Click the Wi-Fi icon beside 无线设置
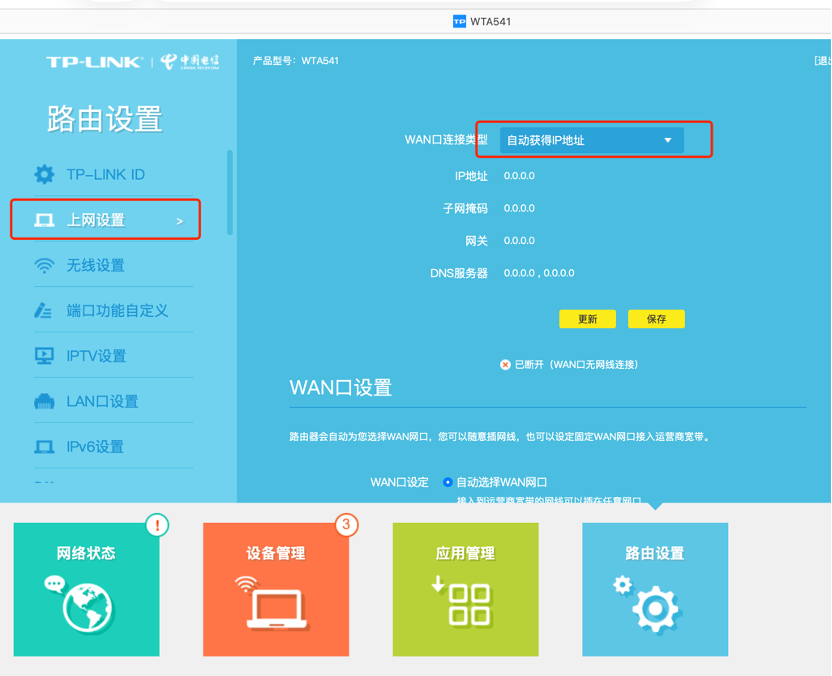832x676 pixels. pyautogui.click(x=44, y=265)
